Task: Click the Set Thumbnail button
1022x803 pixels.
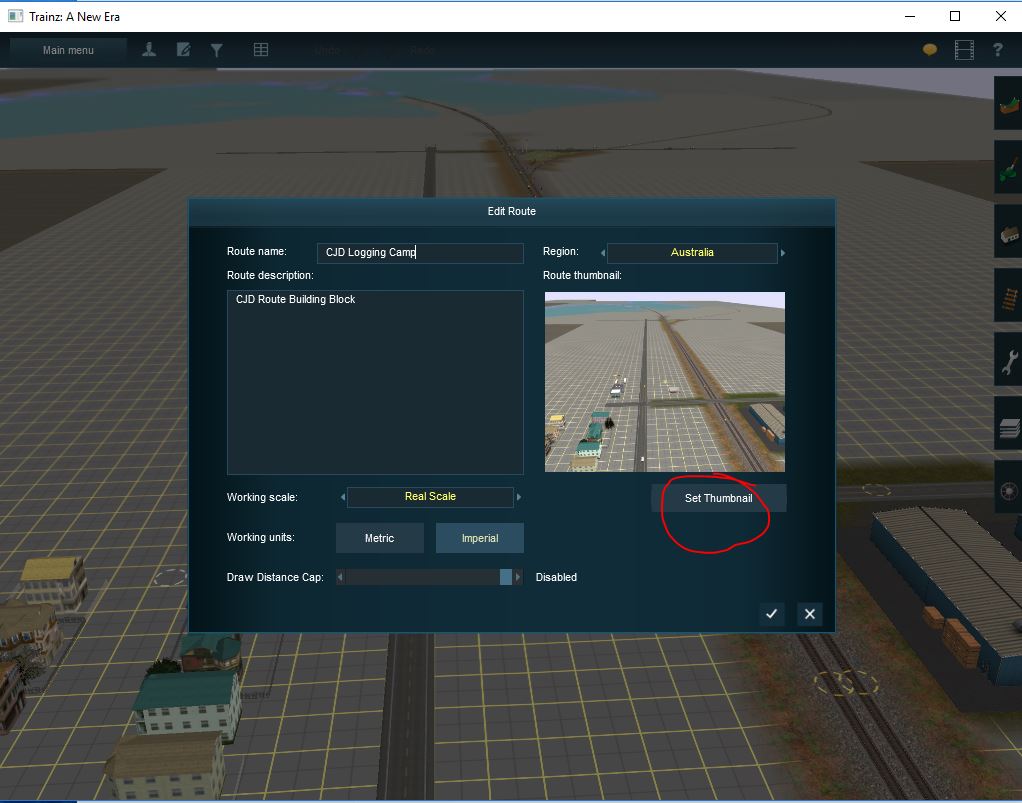Action: [x=718, y=498]
